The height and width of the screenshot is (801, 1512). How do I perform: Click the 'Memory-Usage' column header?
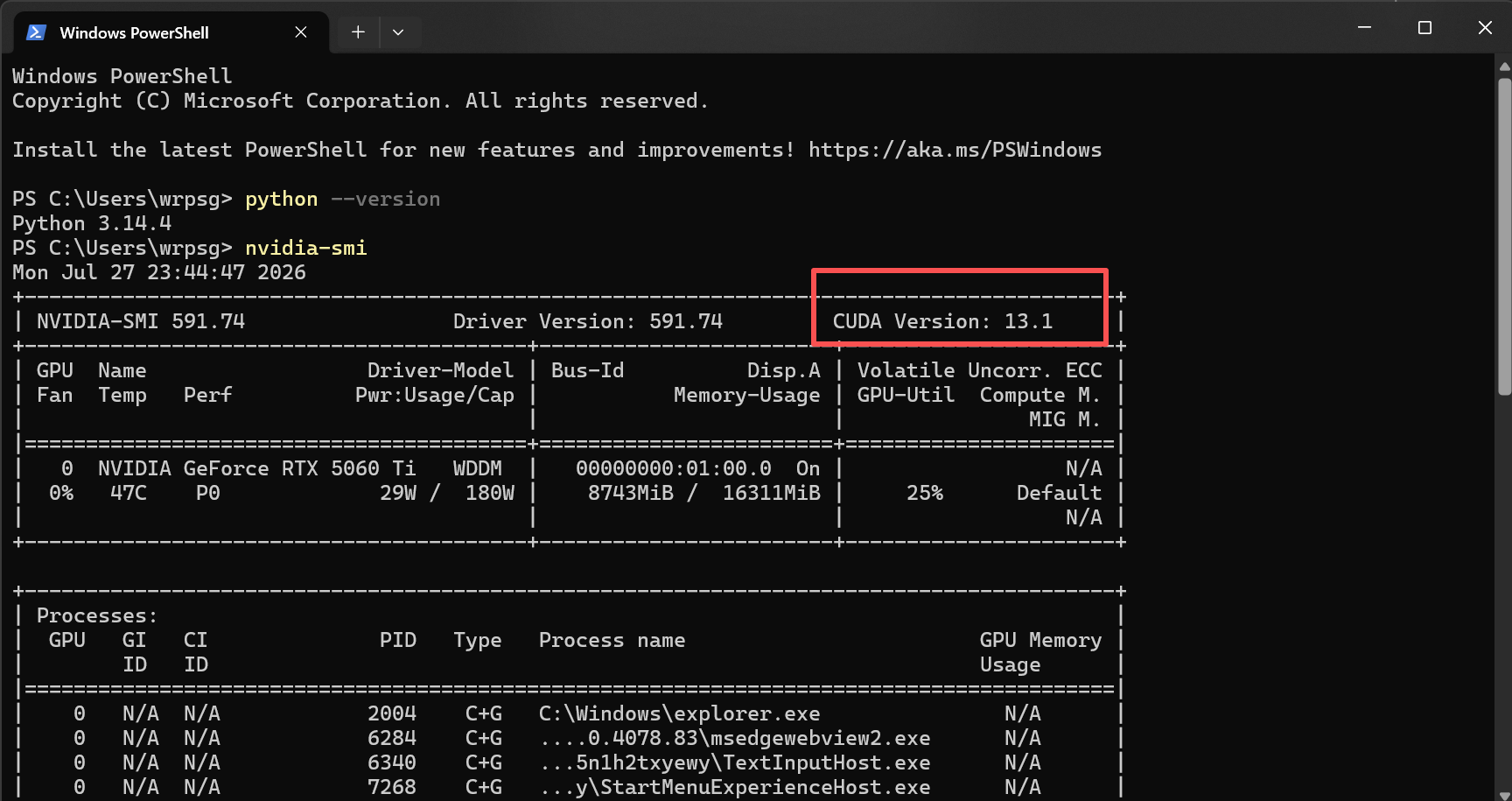(x=746, y=395)
